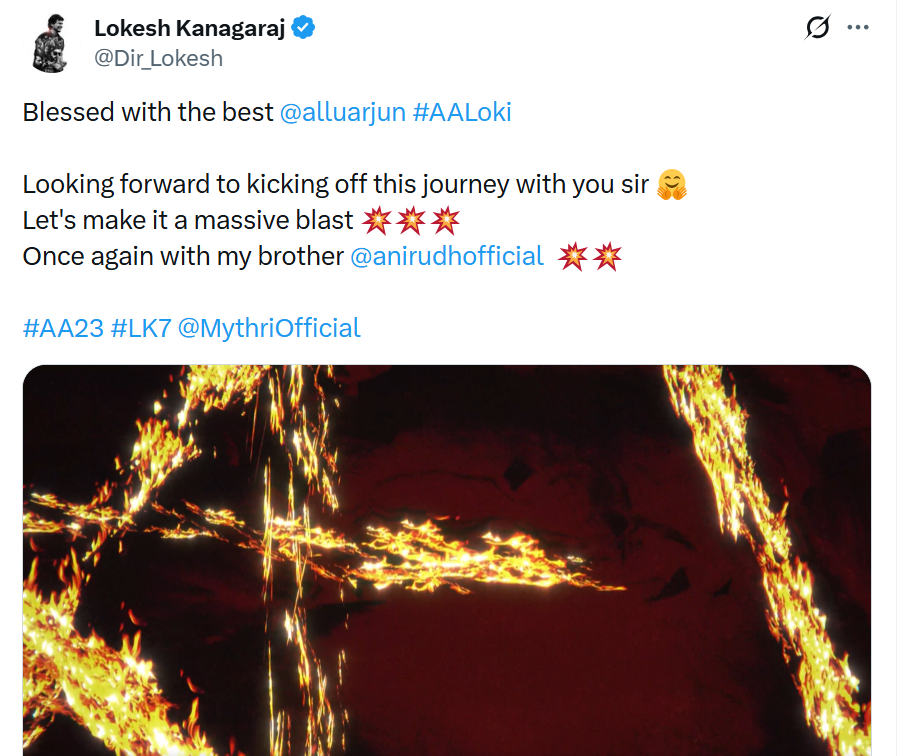
Task: Click the "Looking forward to kicking off" line
Action: coord(336,184)
